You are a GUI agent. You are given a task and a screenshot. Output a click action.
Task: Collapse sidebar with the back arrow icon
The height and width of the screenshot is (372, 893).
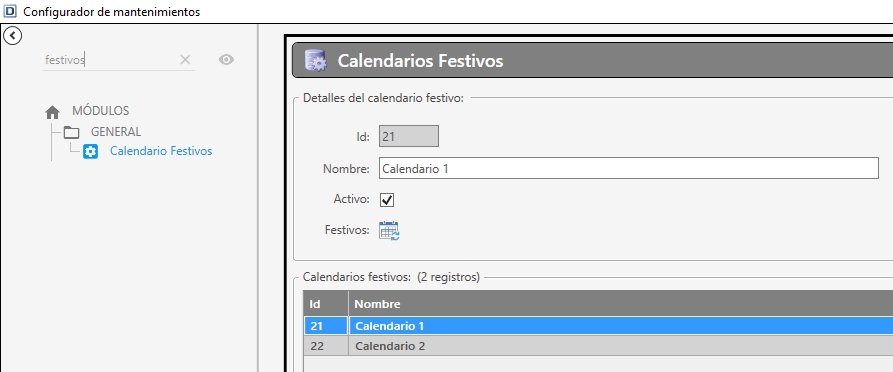(13, 36)
